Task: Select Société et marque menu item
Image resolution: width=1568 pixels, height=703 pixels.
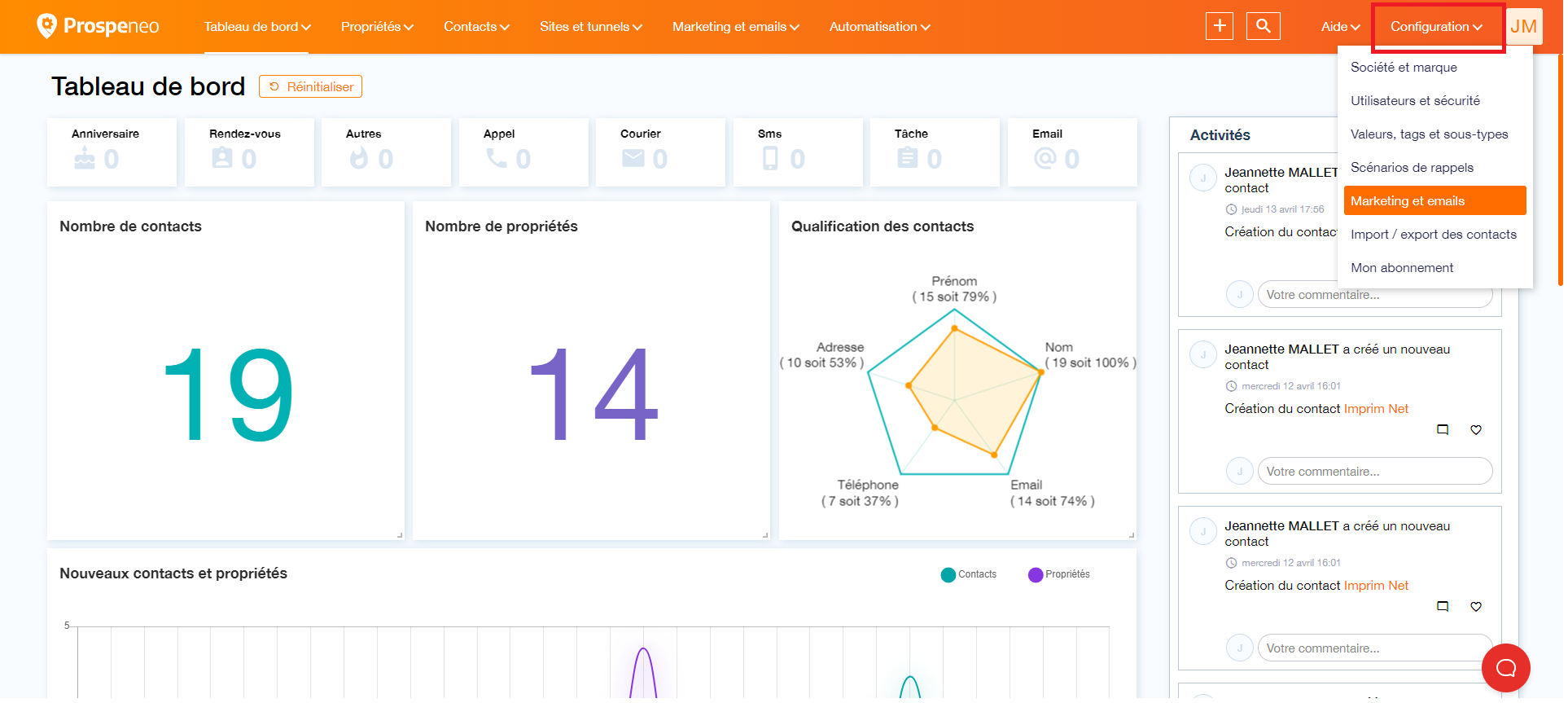Action: pos(1435,68)
